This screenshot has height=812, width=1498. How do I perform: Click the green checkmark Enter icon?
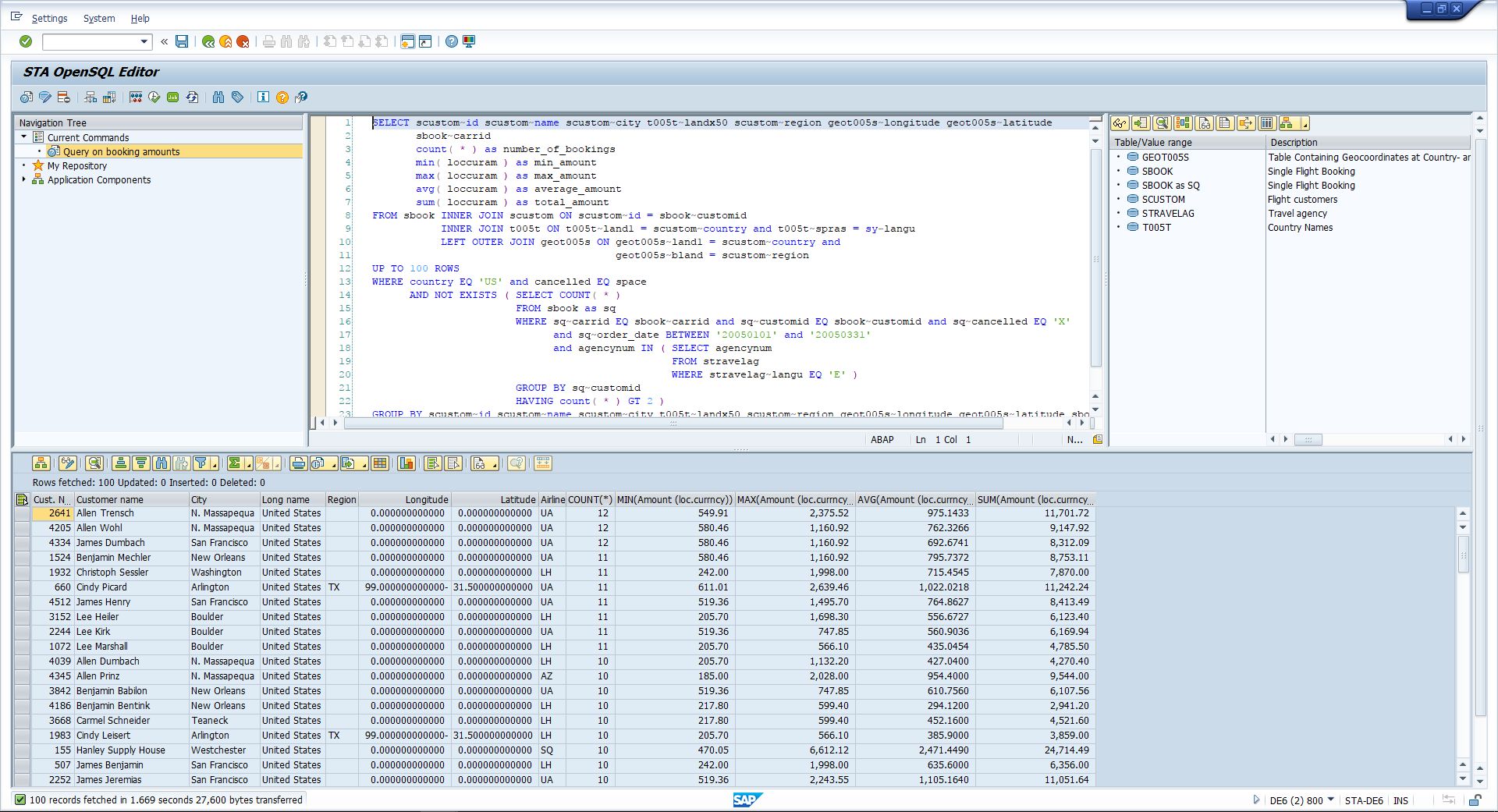(26, 41)
